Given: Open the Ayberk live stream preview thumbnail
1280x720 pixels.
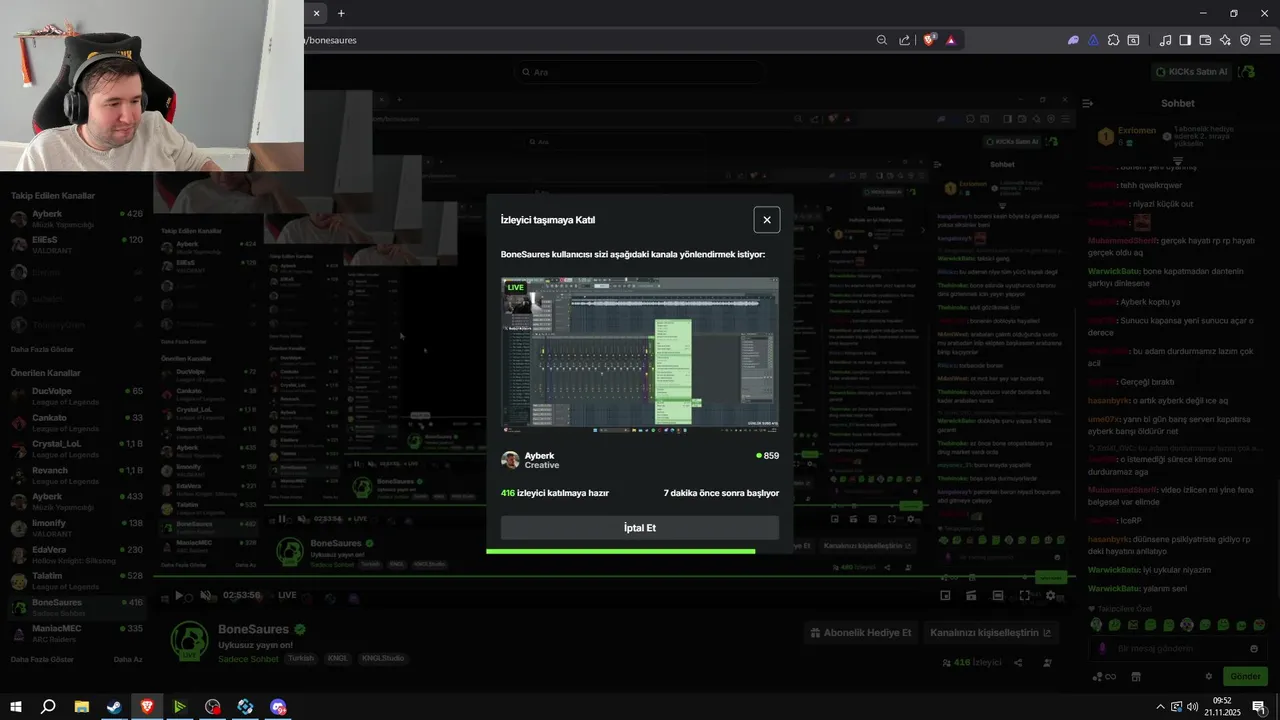Looking at the screenshot, I should [640, 355].
